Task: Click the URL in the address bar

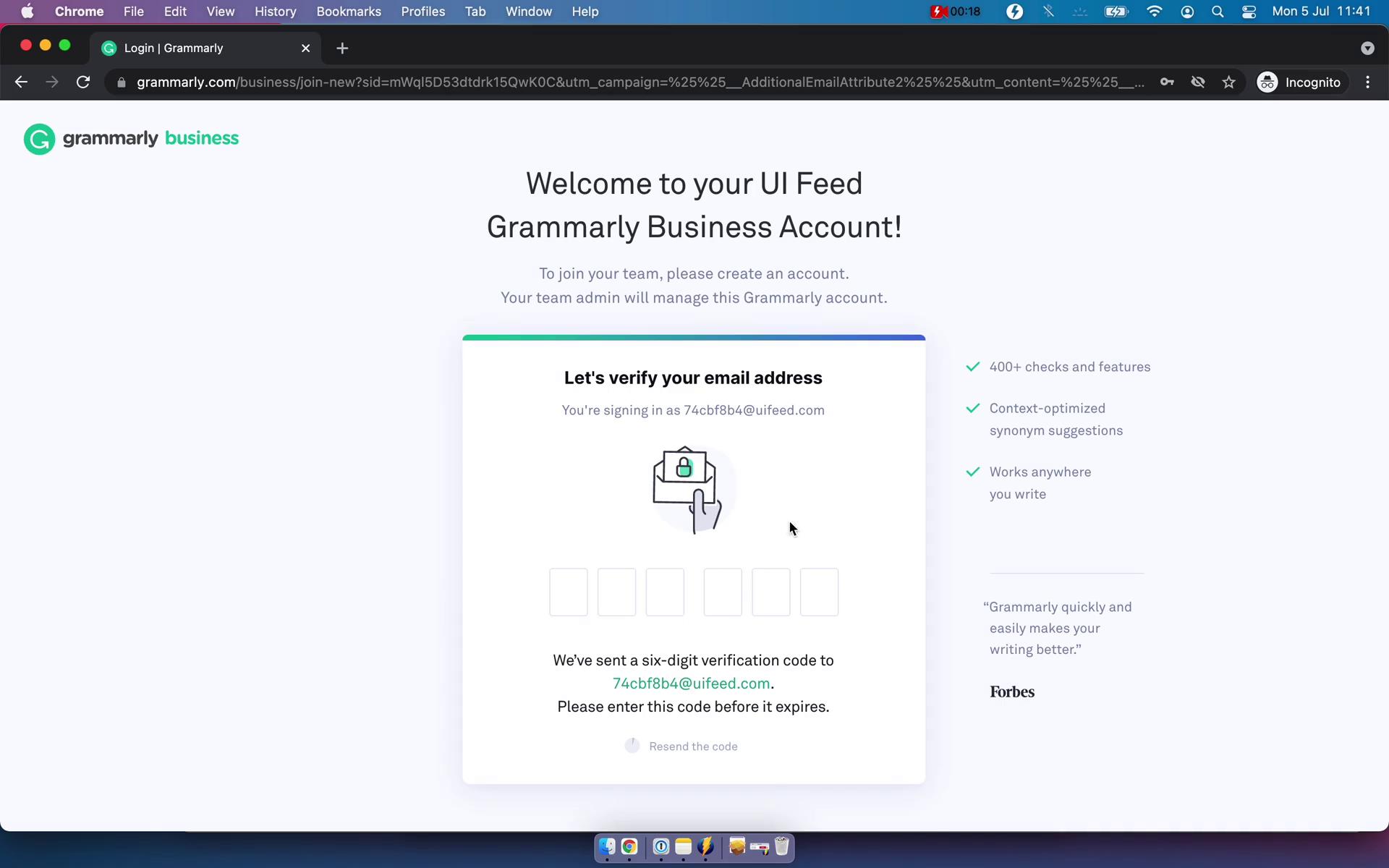Action: 640,82
